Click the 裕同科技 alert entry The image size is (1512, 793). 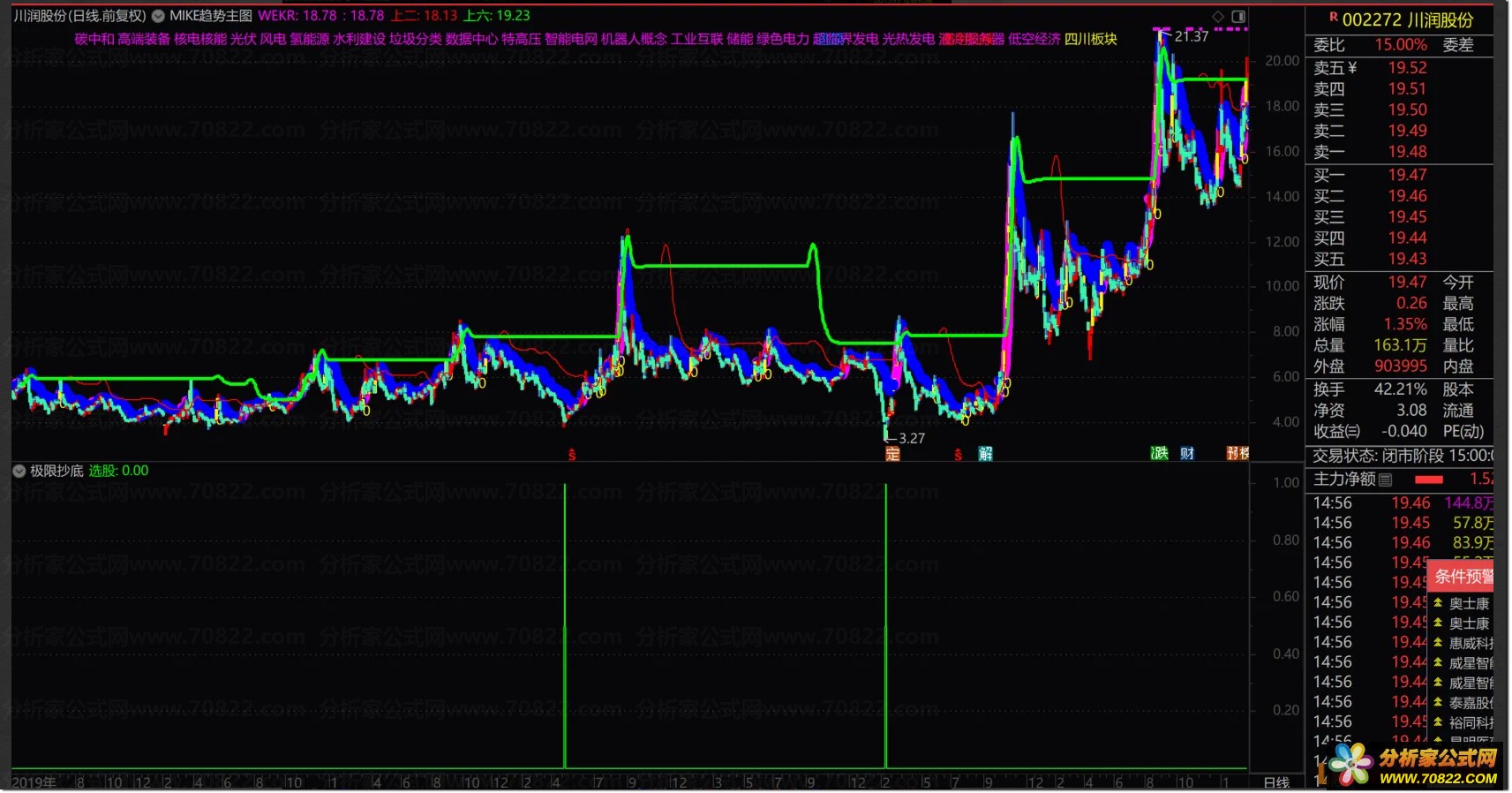1471,722
